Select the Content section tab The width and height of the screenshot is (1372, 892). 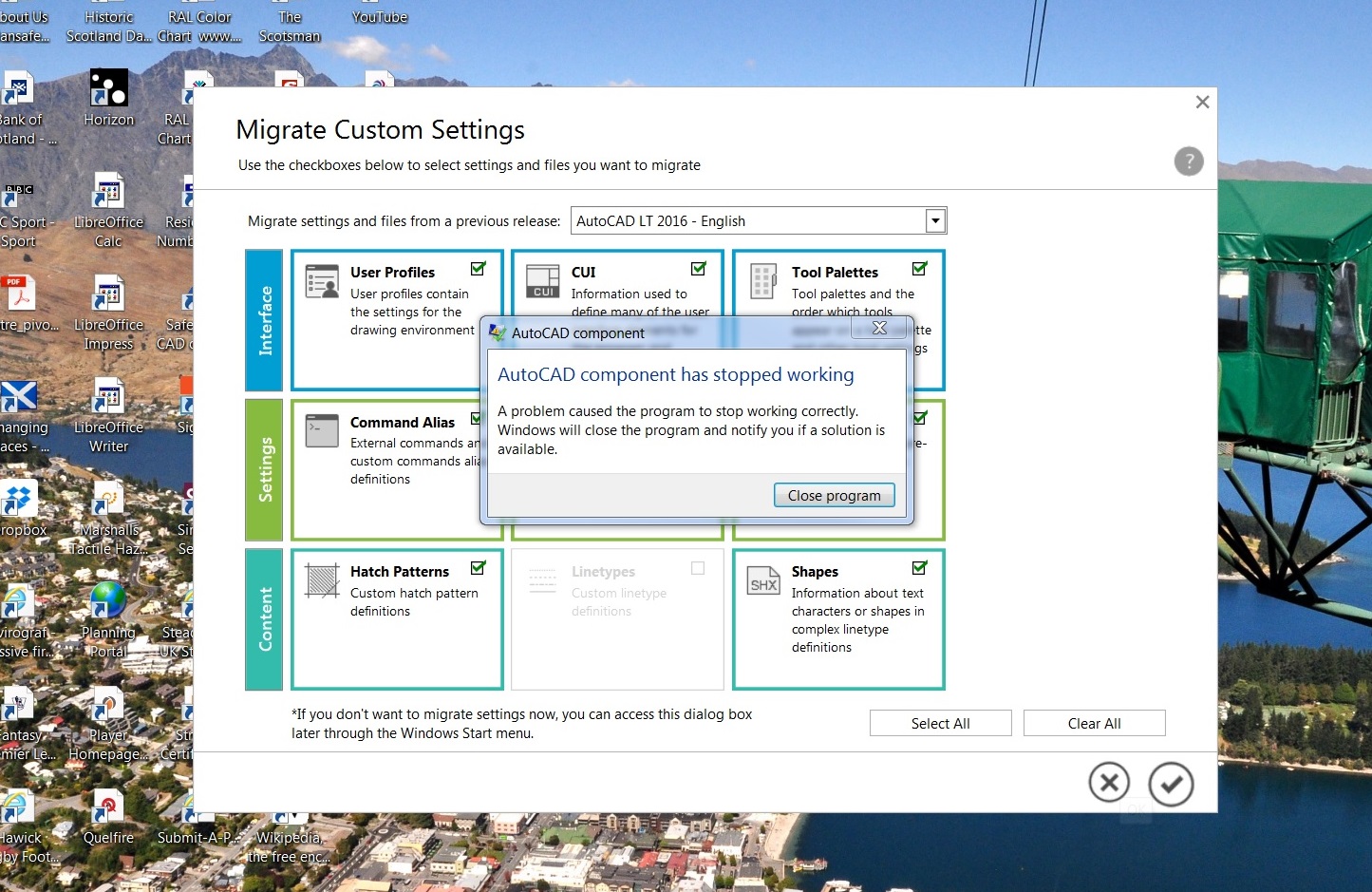pyautogui.click(x=263, y=619)
